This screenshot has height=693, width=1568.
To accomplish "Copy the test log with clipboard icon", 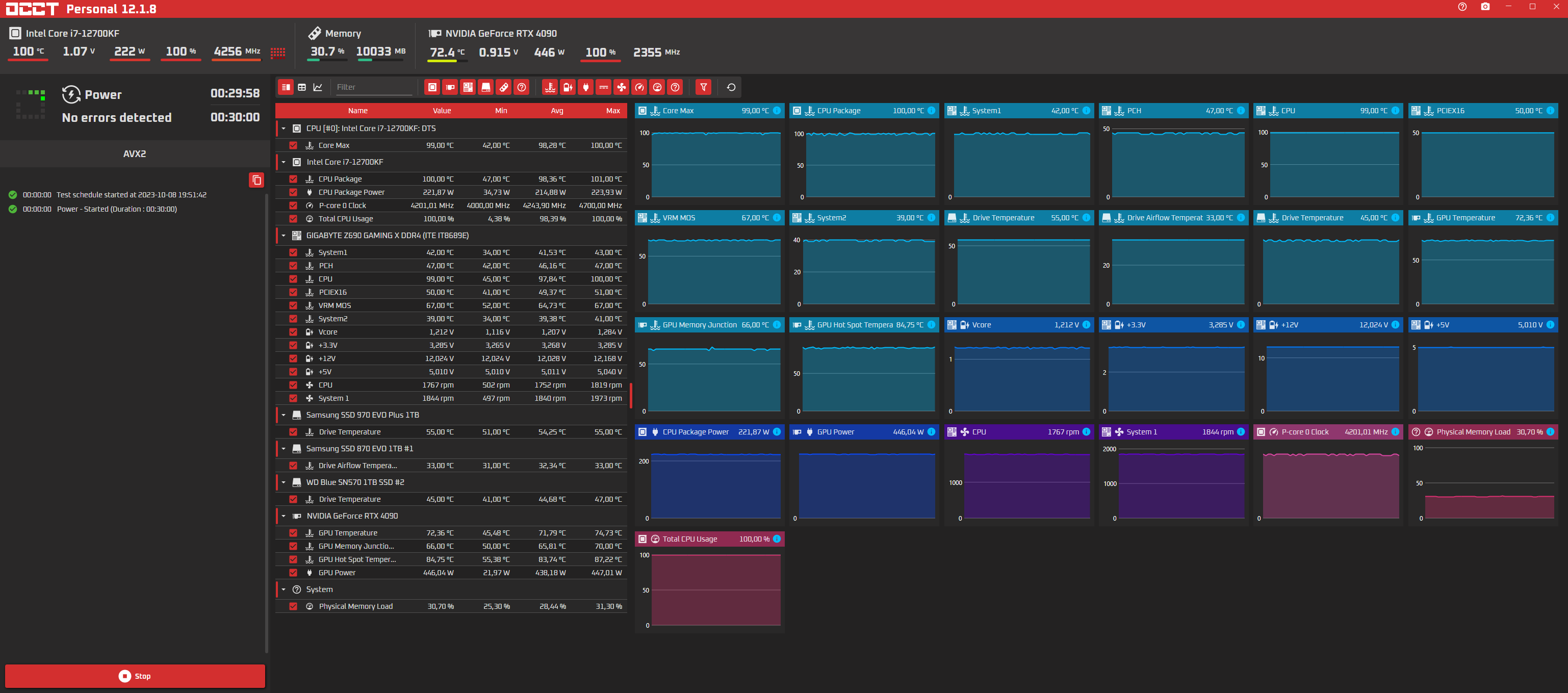I will point(256,179).
